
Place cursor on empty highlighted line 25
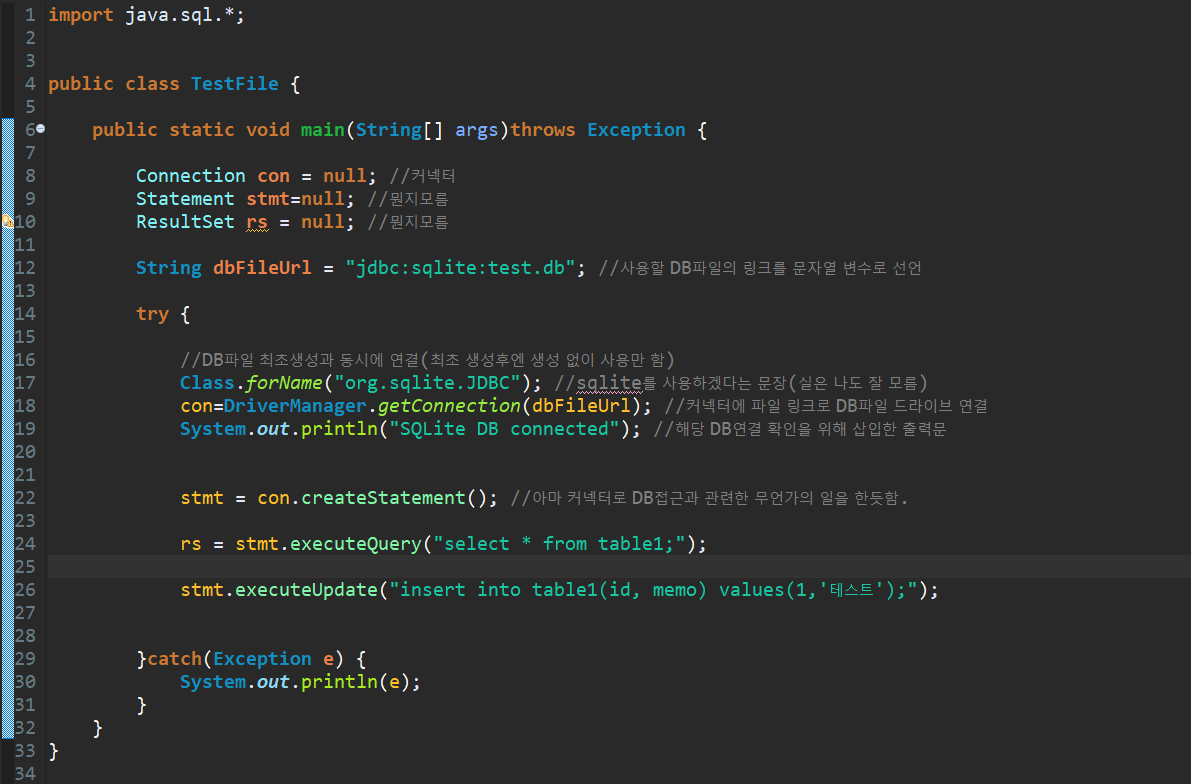618,567
